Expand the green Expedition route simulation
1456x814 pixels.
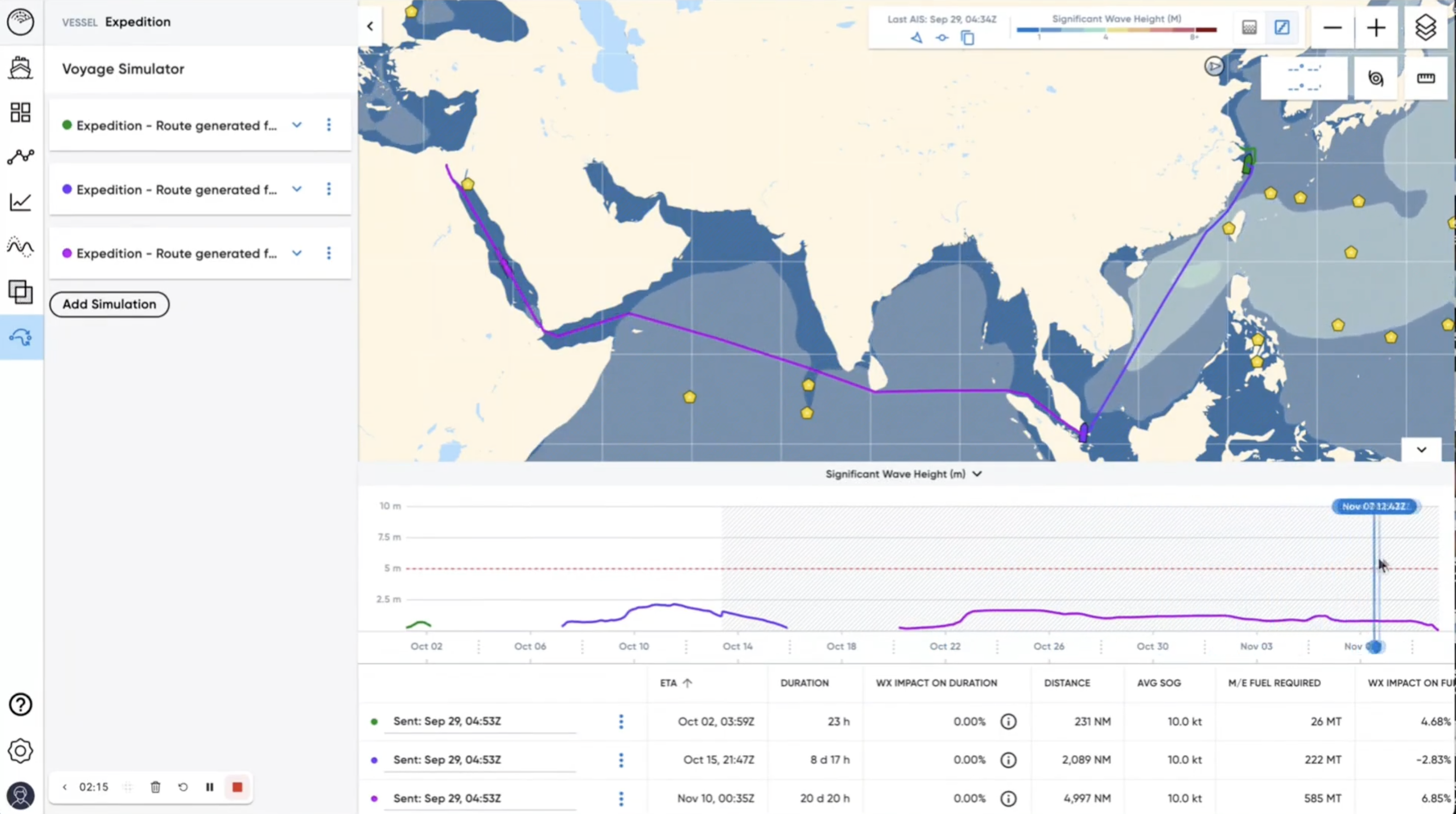(x=297, y=125)
